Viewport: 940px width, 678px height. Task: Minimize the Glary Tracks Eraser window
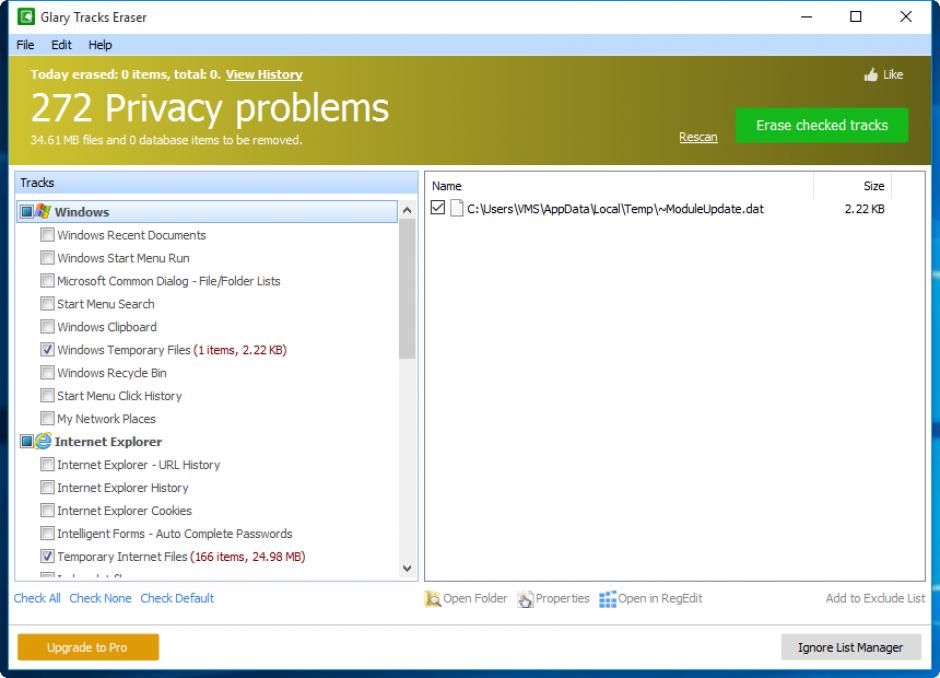click(x=806, y=17)
